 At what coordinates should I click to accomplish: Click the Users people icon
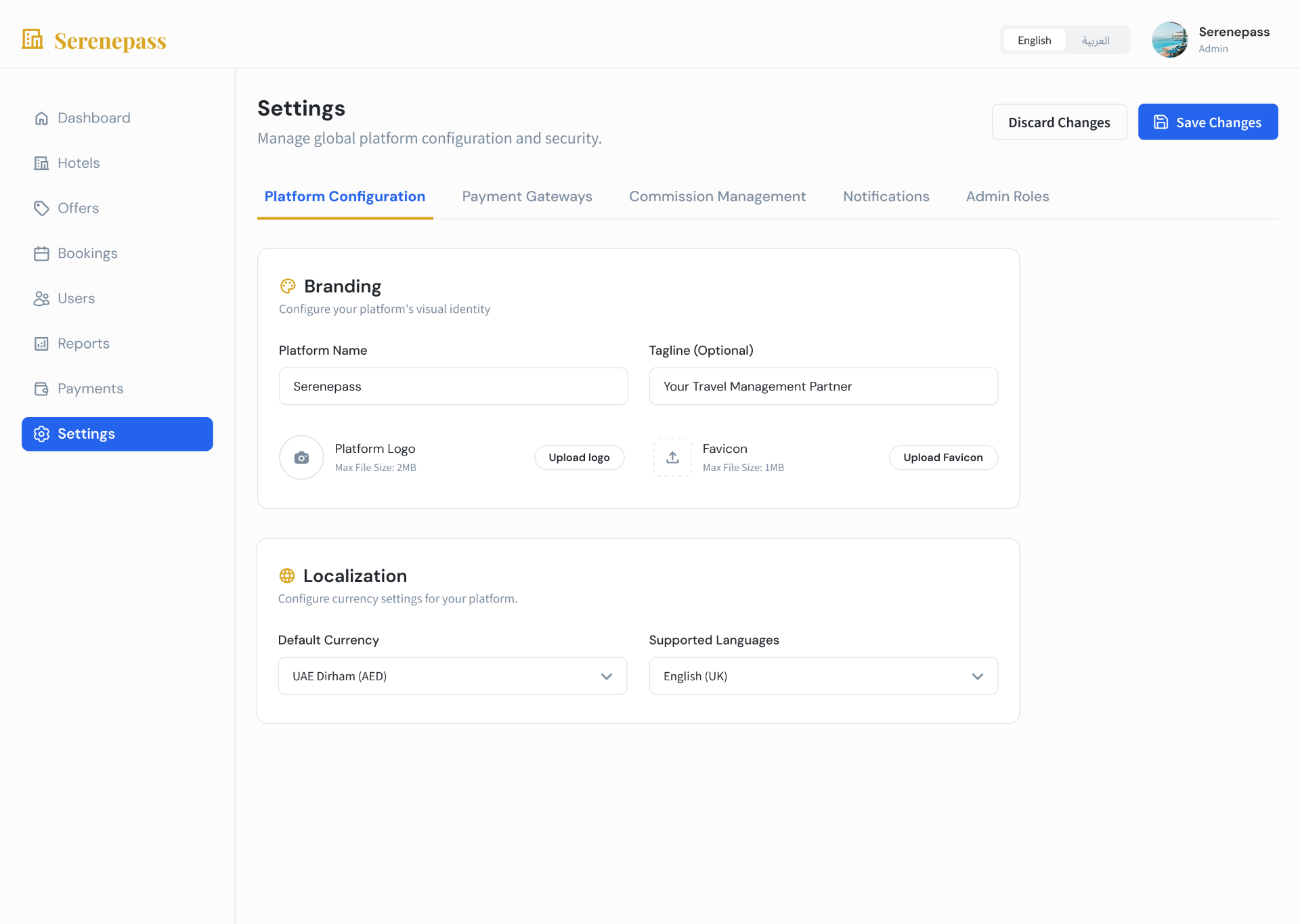(41, 299)
